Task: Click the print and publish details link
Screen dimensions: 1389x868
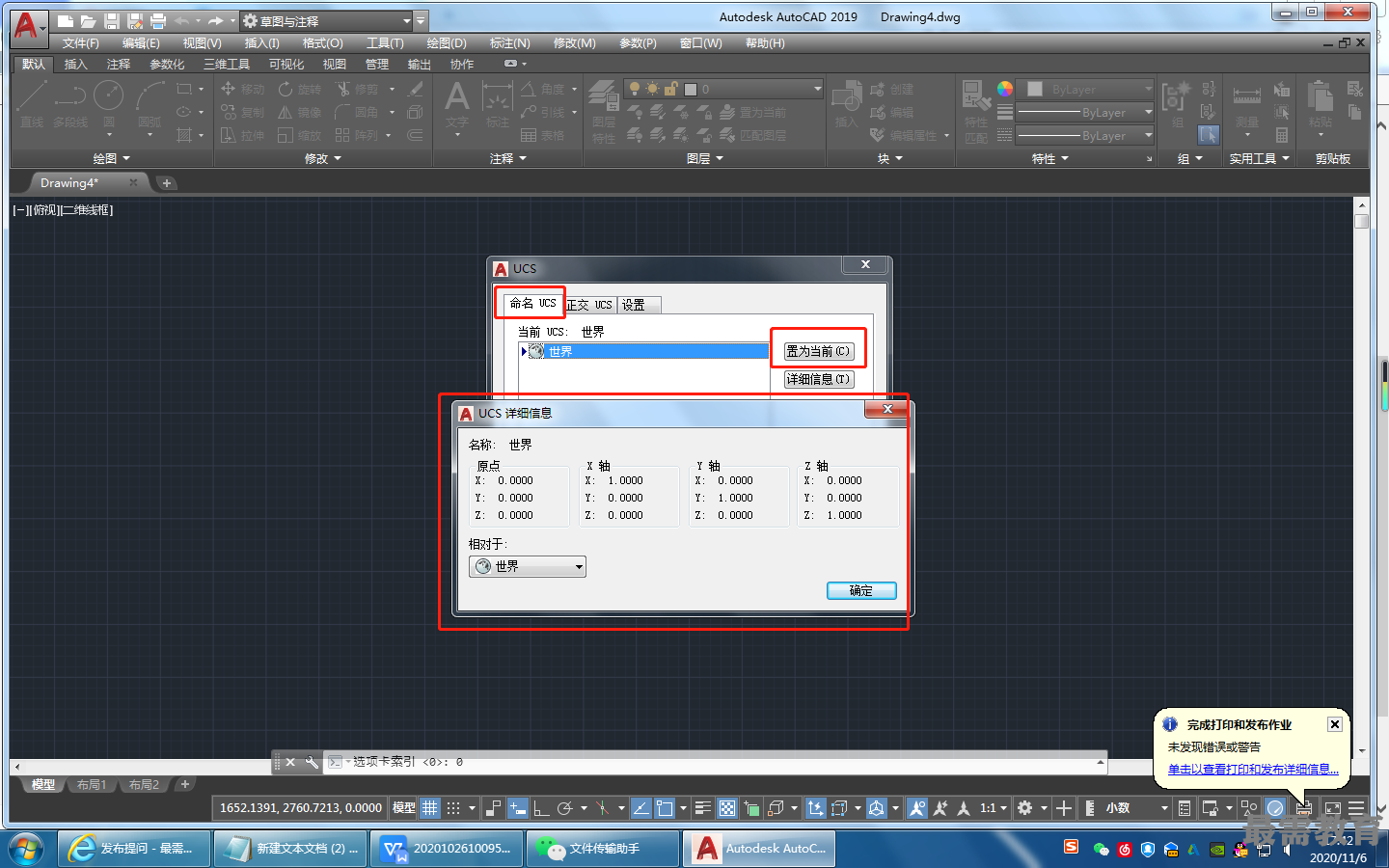Action: pos(1253,770)
